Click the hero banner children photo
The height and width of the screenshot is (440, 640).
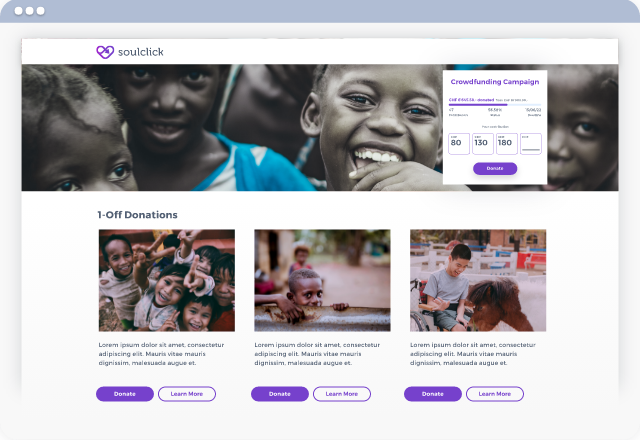coord(233,127)
